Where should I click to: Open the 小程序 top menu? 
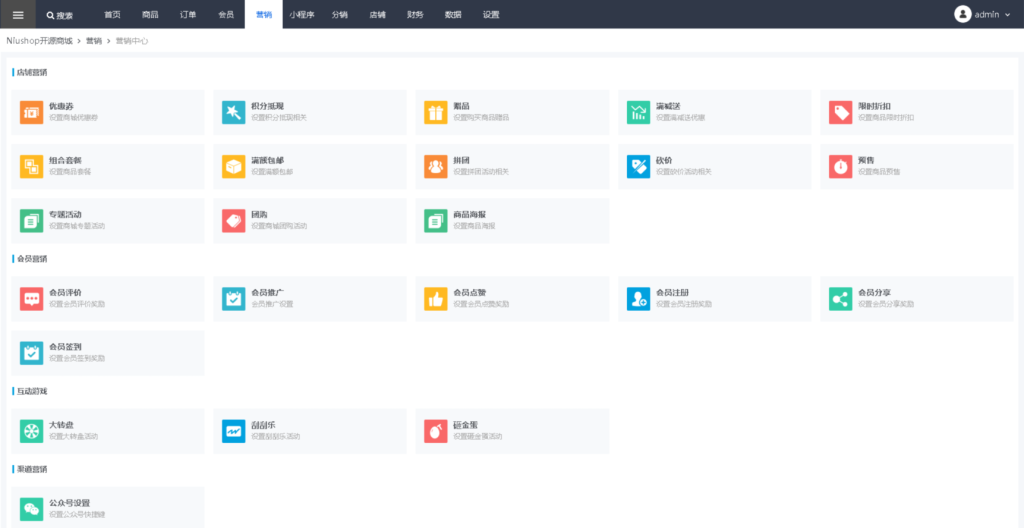pos(301,15)
